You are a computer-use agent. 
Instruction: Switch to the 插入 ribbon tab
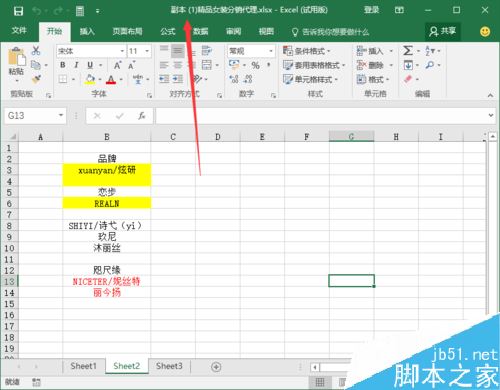click(87, 32)
